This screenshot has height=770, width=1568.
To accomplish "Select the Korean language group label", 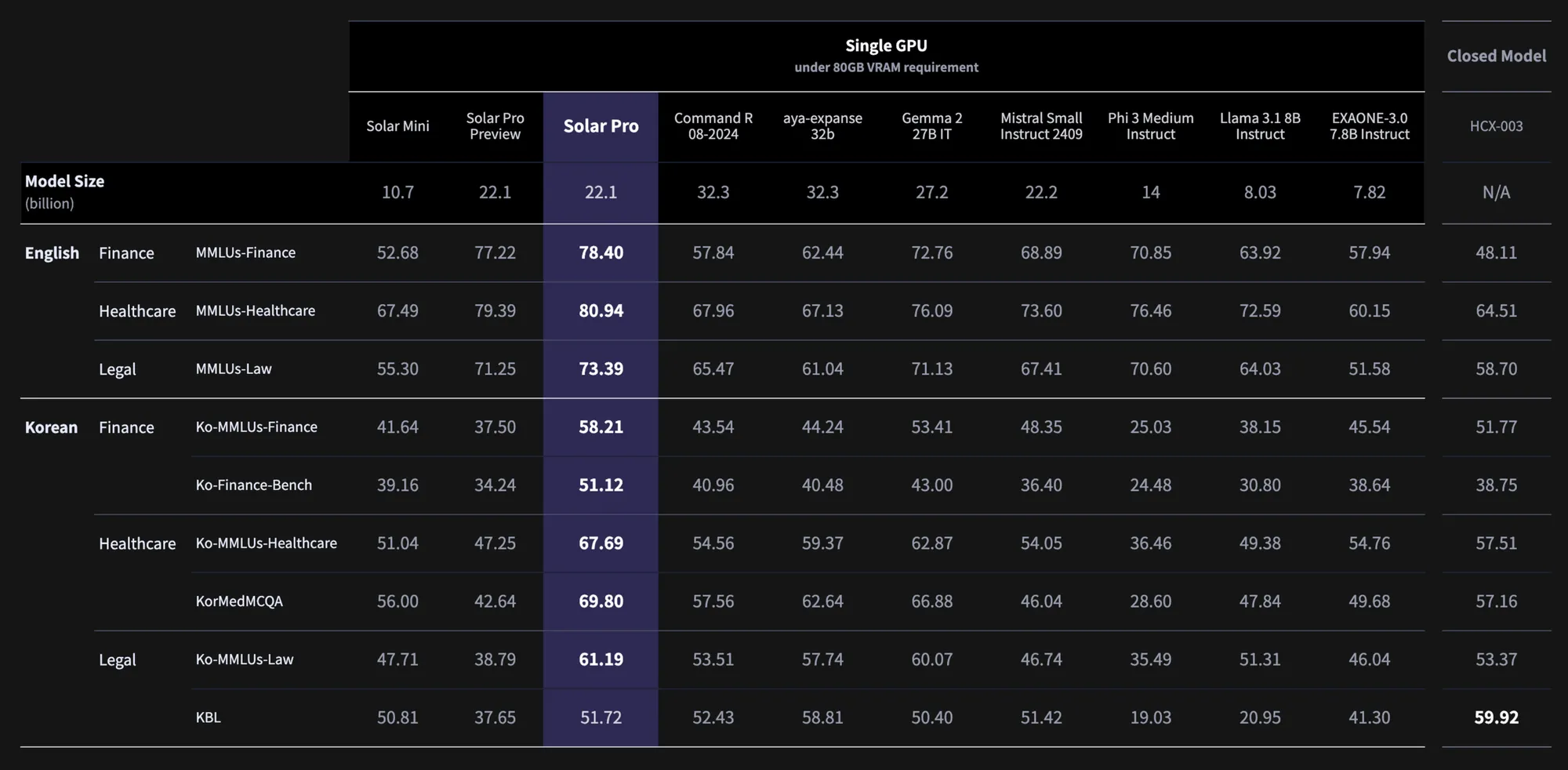I will coord(51,427).
